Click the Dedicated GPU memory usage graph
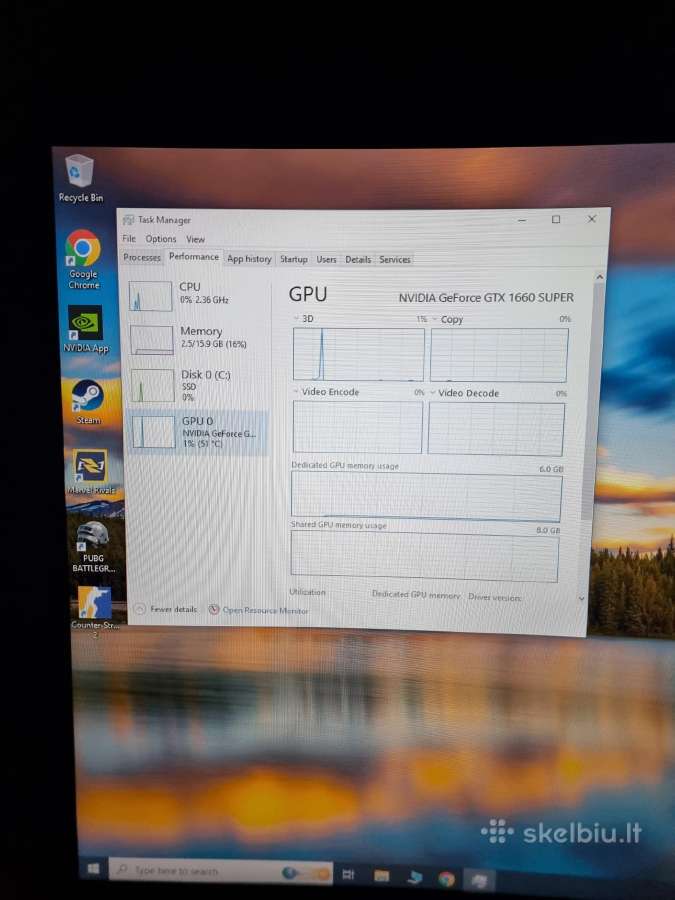 pos(426,497)
